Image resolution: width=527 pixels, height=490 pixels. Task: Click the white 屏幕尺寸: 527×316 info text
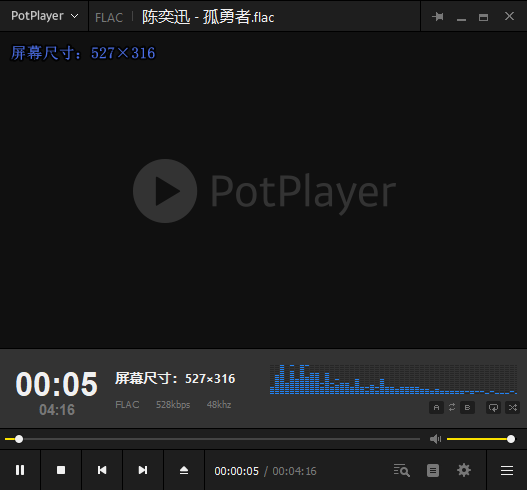(x=175, y=378)
